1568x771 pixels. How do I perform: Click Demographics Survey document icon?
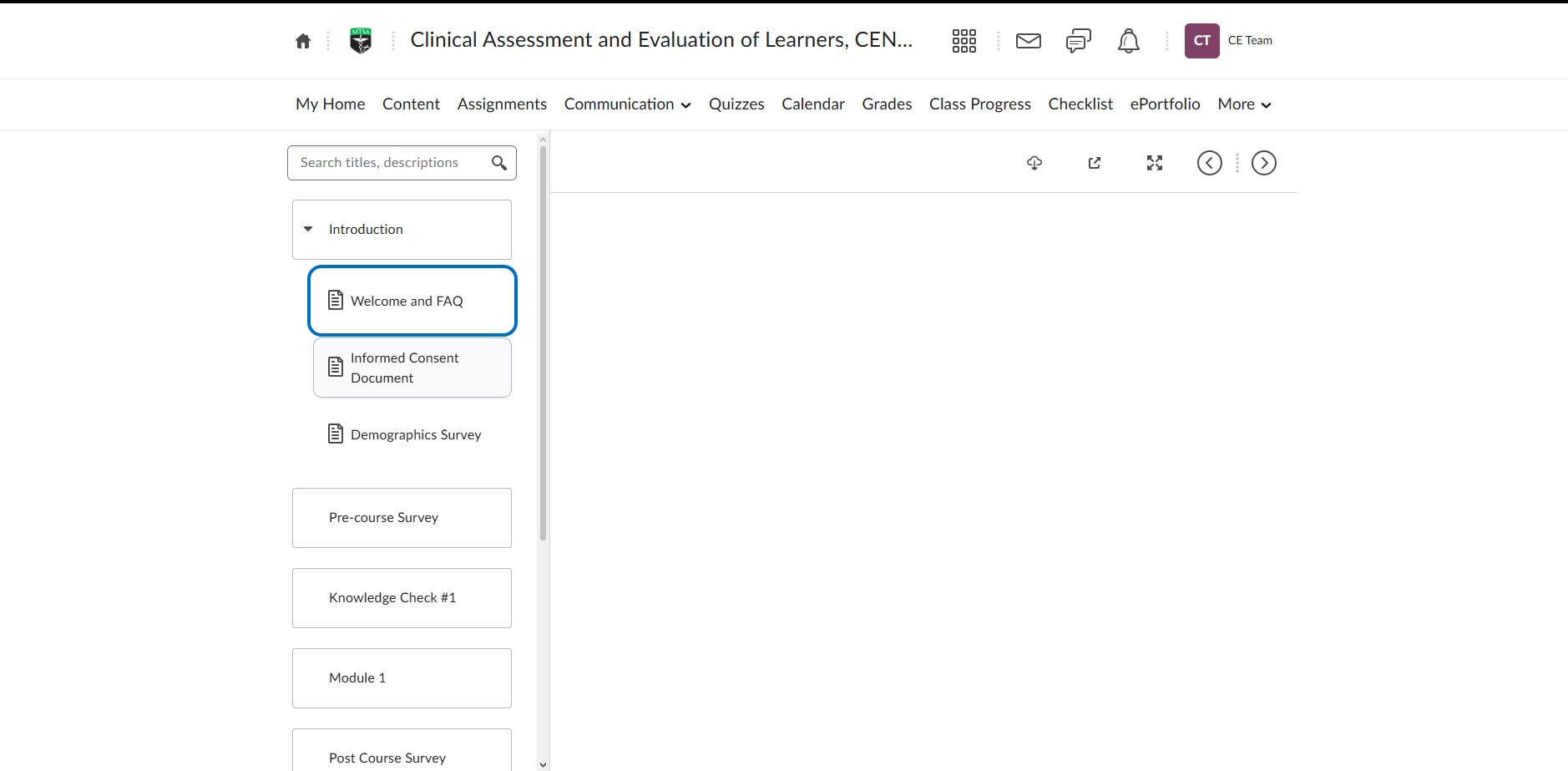[x=336, y=434]
